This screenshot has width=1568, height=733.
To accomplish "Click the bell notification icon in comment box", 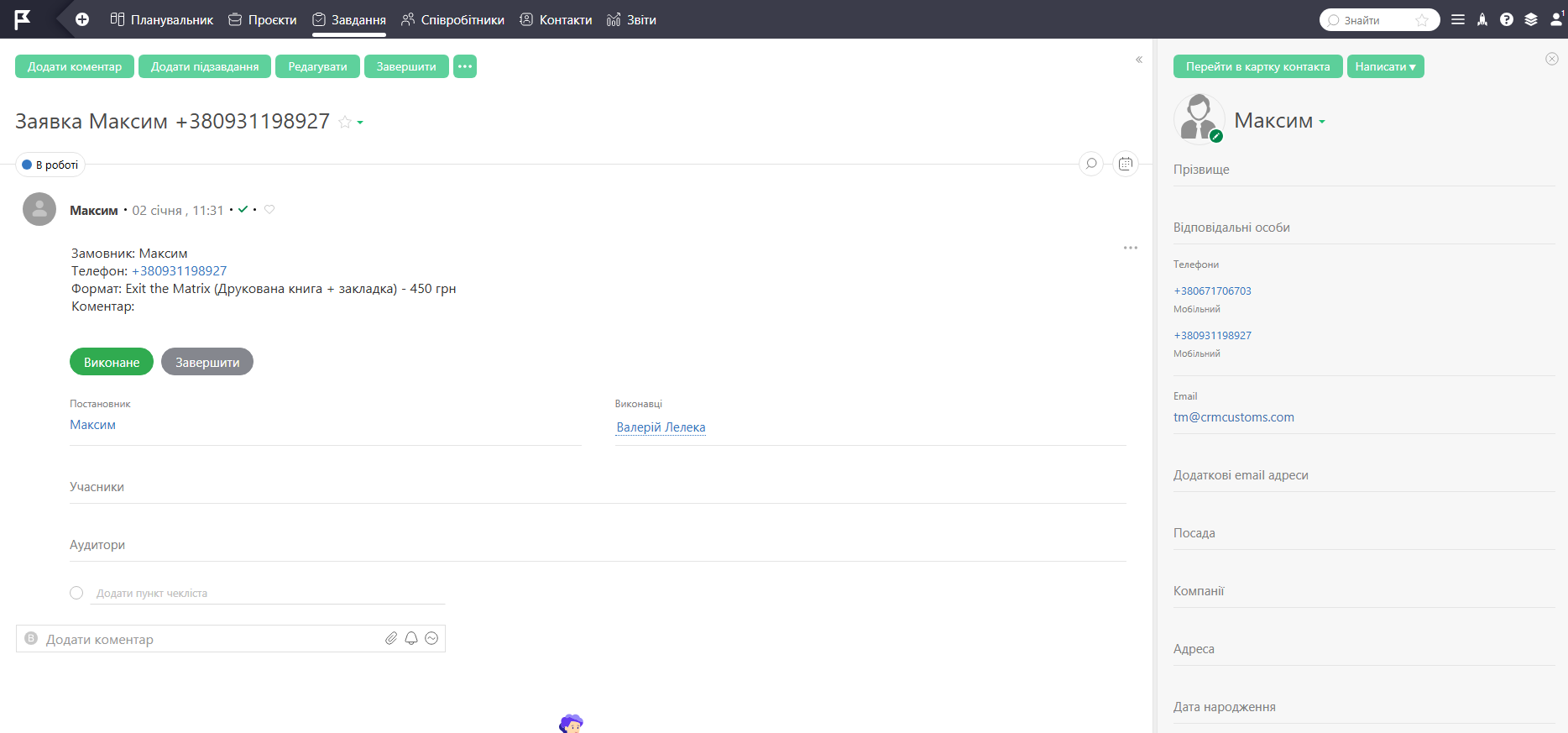I will tap(411, 638).
